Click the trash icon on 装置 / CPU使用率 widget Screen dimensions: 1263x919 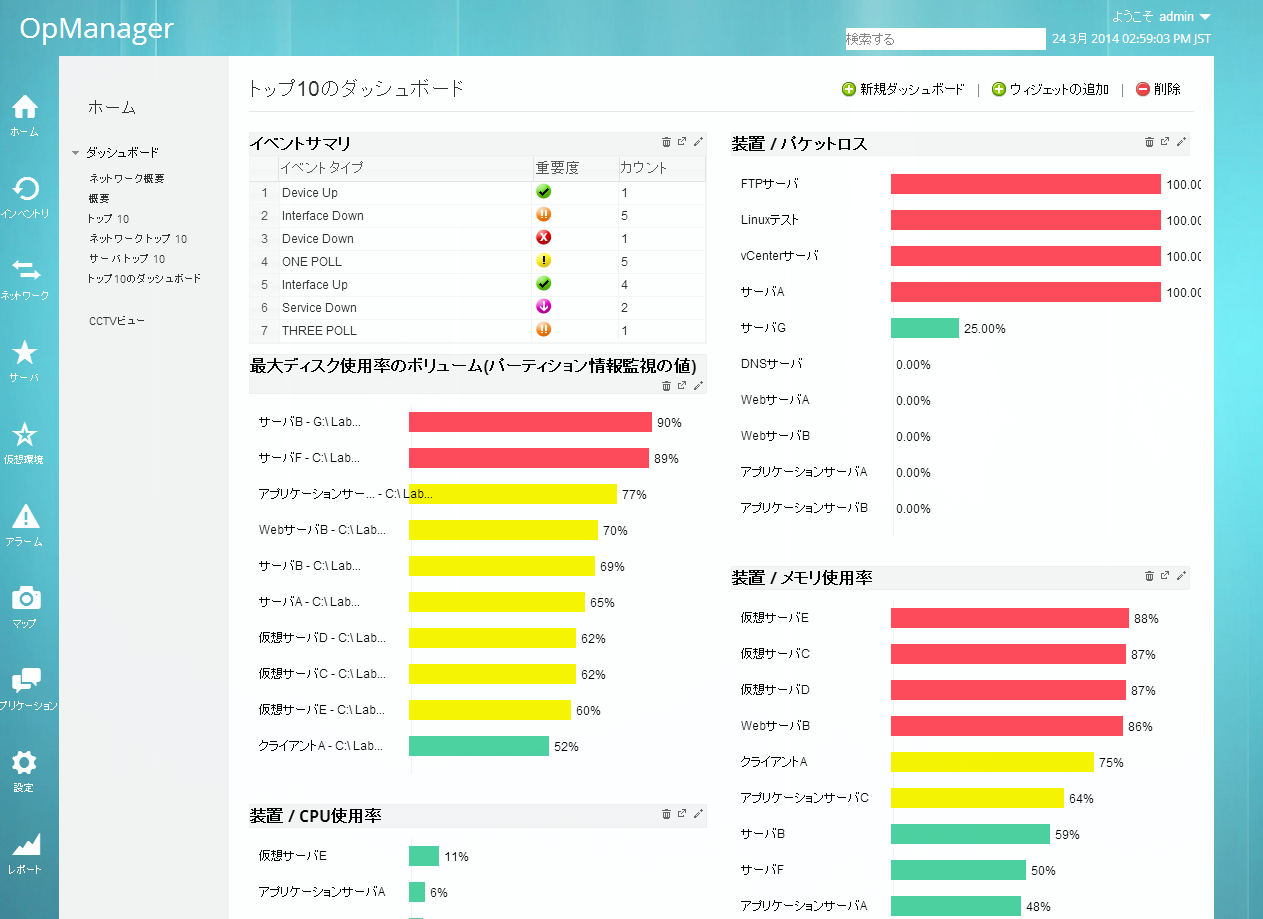666,814
